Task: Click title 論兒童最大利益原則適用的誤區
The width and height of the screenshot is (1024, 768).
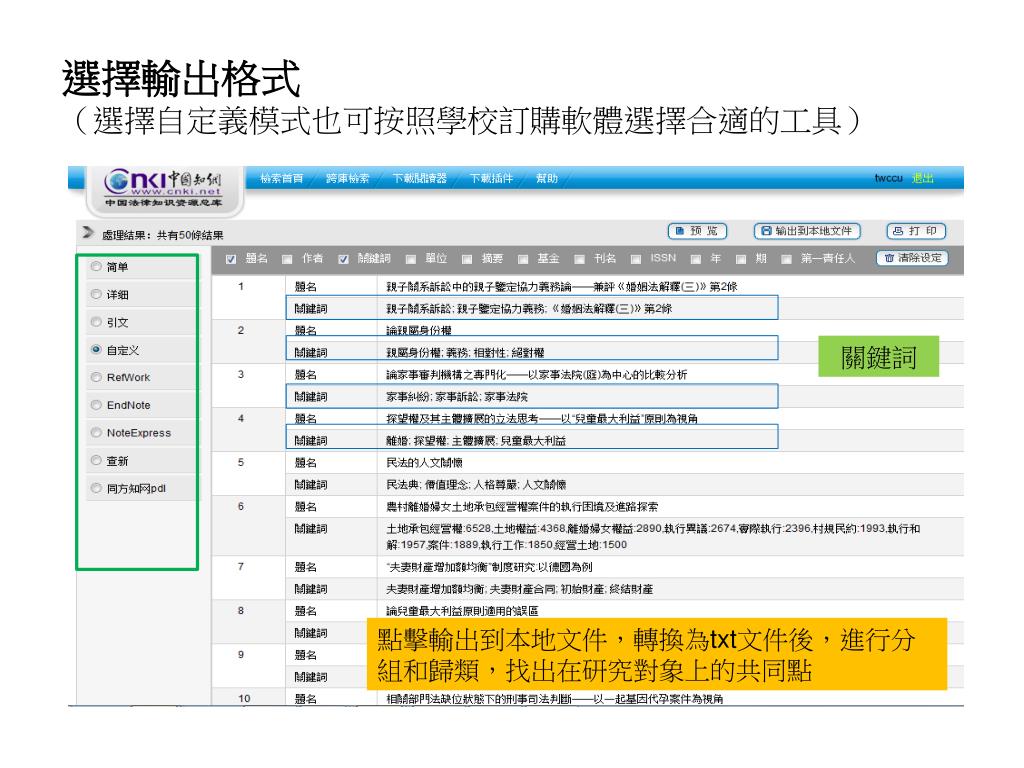Action: [462, 611]
